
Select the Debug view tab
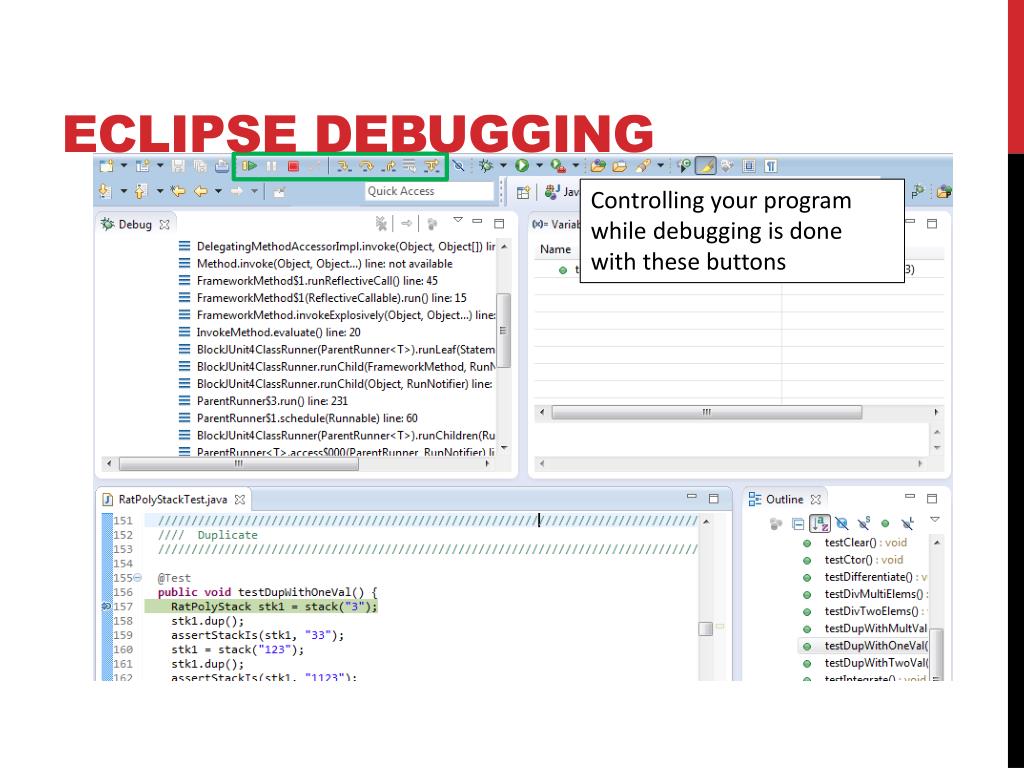(x=135, y=224)
